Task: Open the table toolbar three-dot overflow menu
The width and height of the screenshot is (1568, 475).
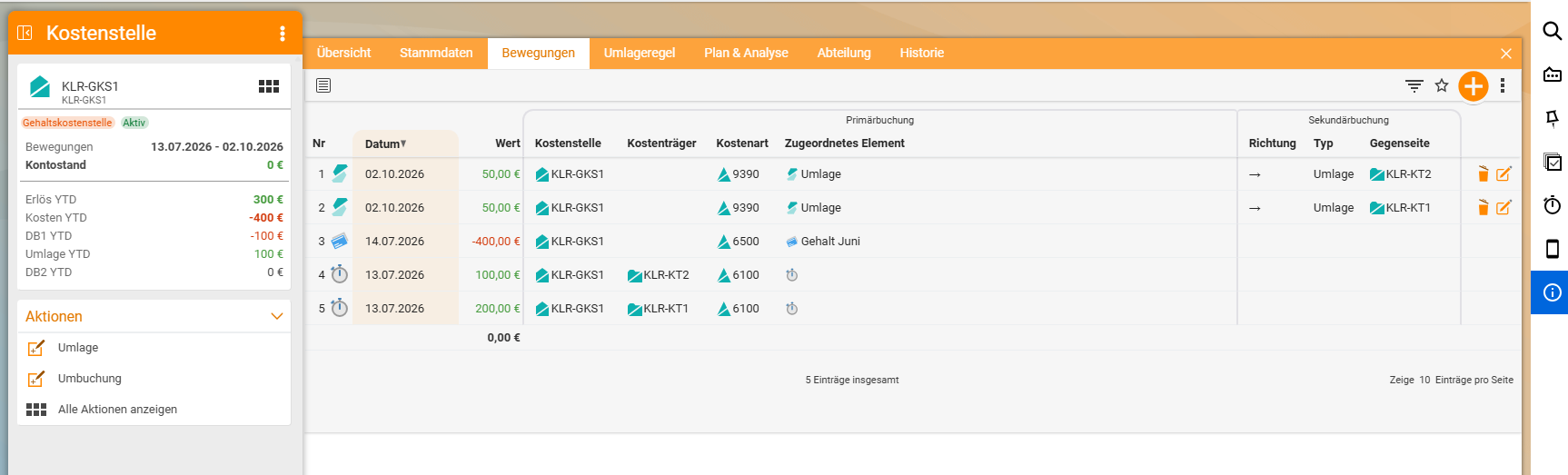Action: tap(1503, 85)
